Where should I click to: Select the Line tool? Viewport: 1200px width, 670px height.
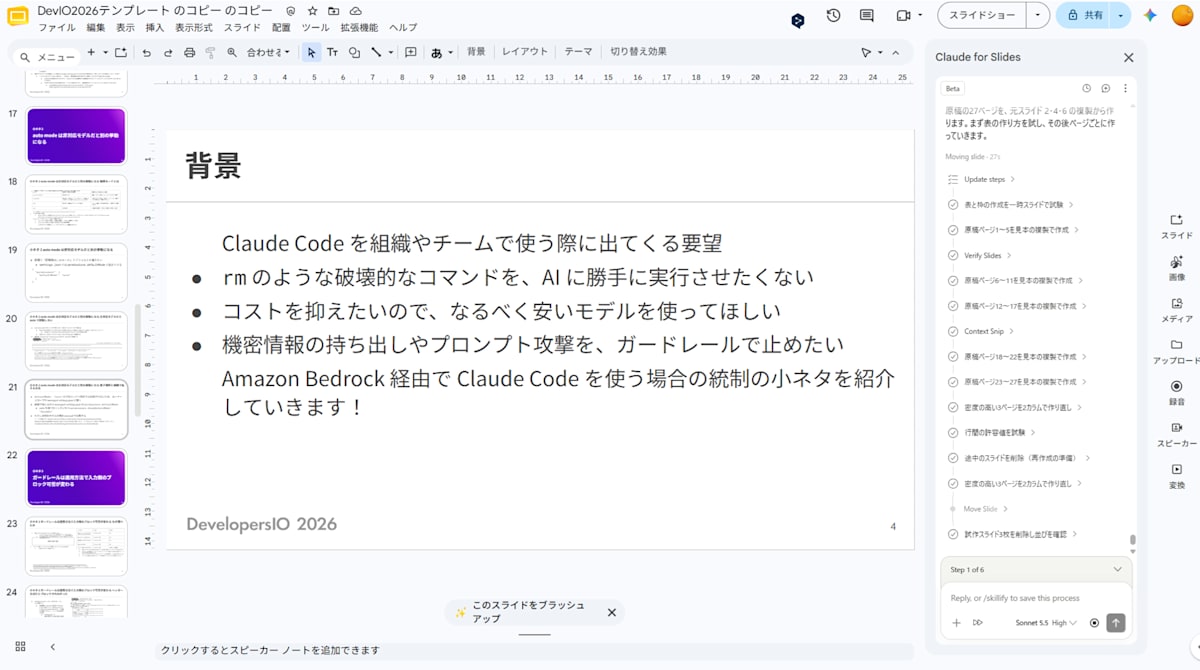[376, 52]
